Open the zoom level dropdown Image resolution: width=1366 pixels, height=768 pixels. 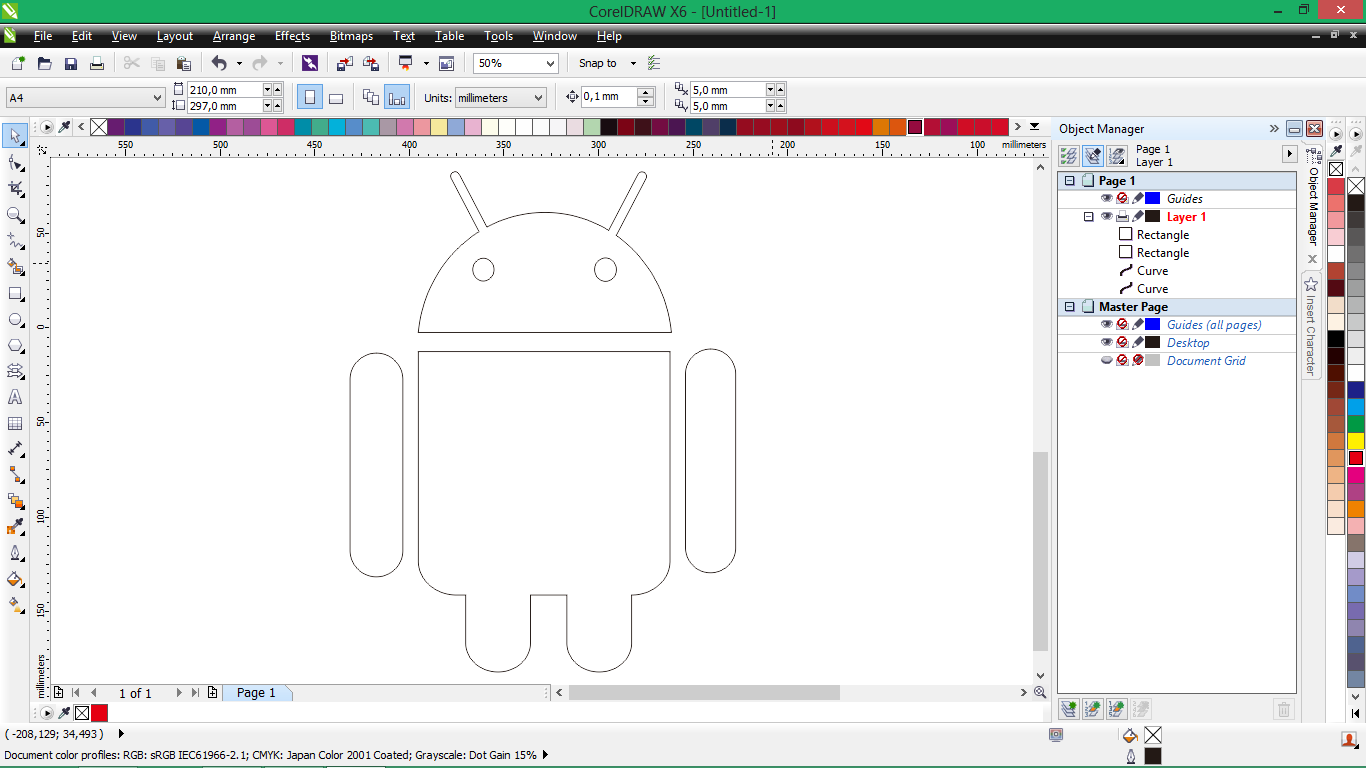coord(552,63)
